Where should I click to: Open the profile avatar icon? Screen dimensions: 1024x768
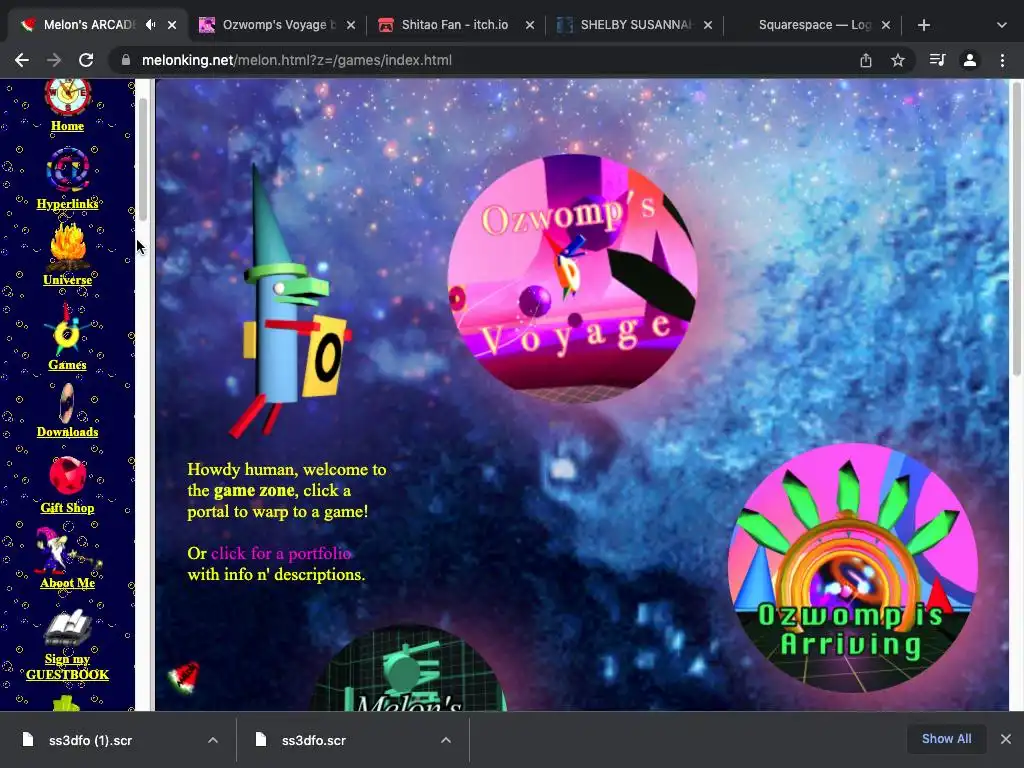coord(970,60)
